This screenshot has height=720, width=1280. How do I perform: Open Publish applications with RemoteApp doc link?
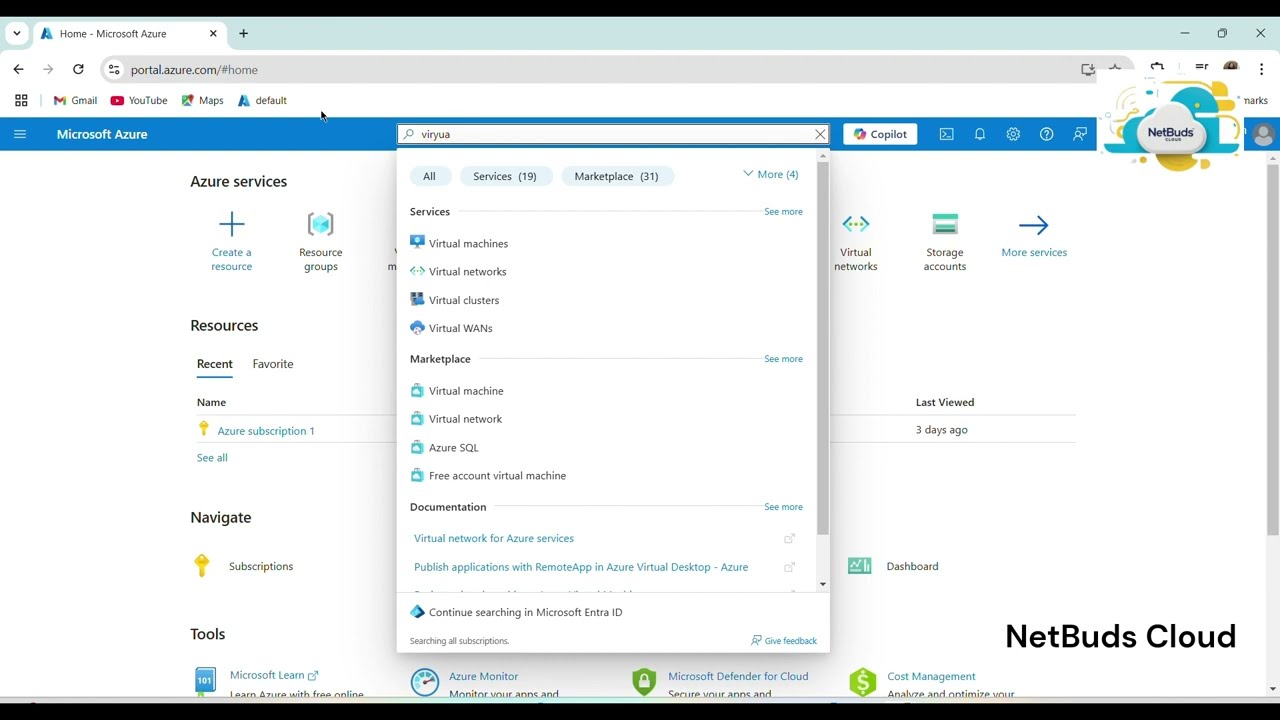coord(581,567)
